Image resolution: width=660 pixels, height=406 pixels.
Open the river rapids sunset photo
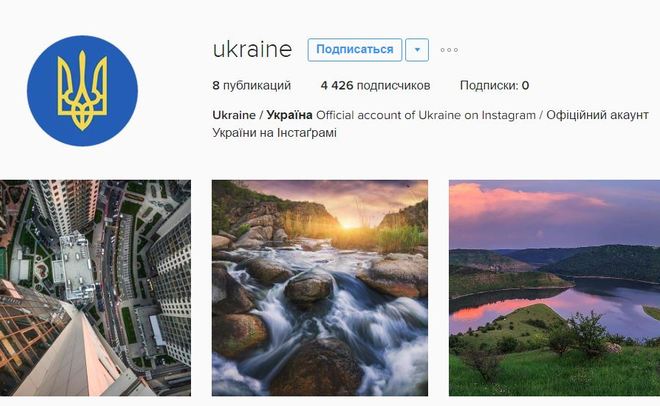[x=320, y=288]
